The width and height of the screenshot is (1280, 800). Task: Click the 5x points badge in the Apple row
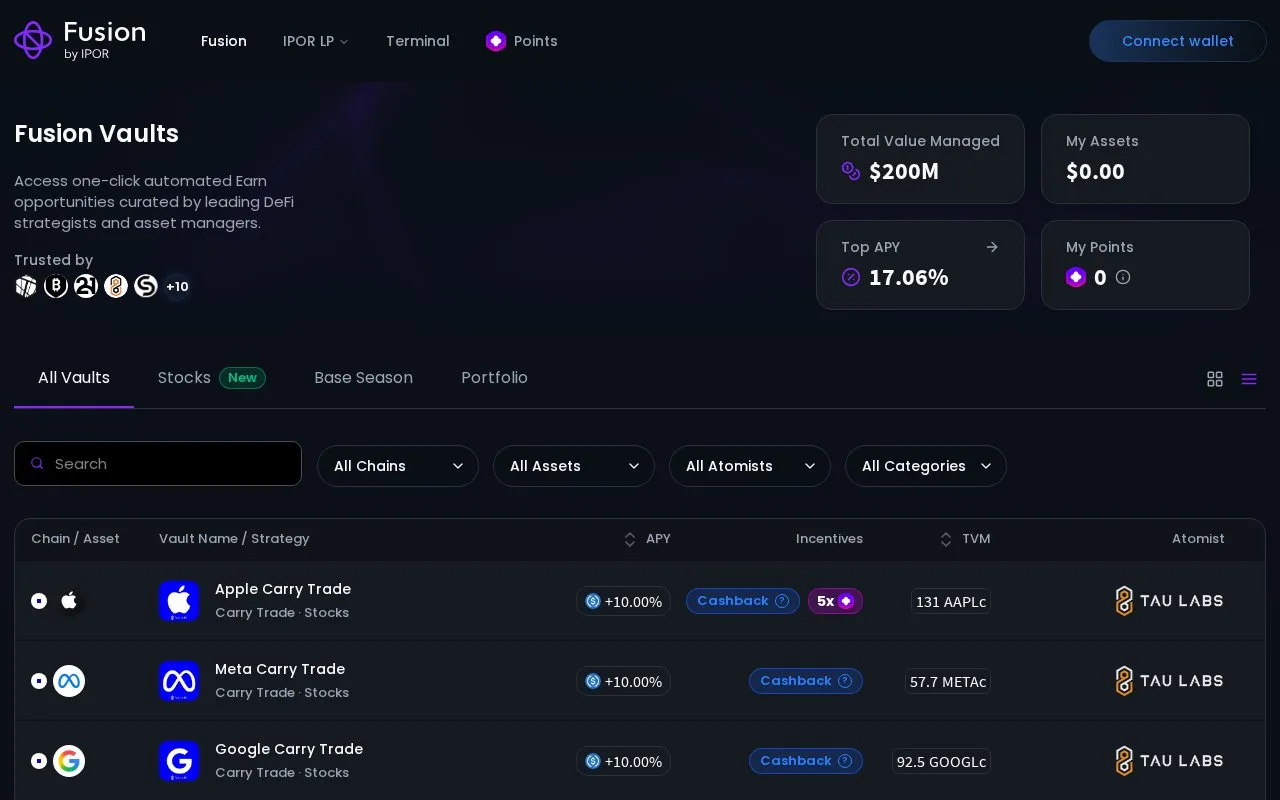click(835, 601)
